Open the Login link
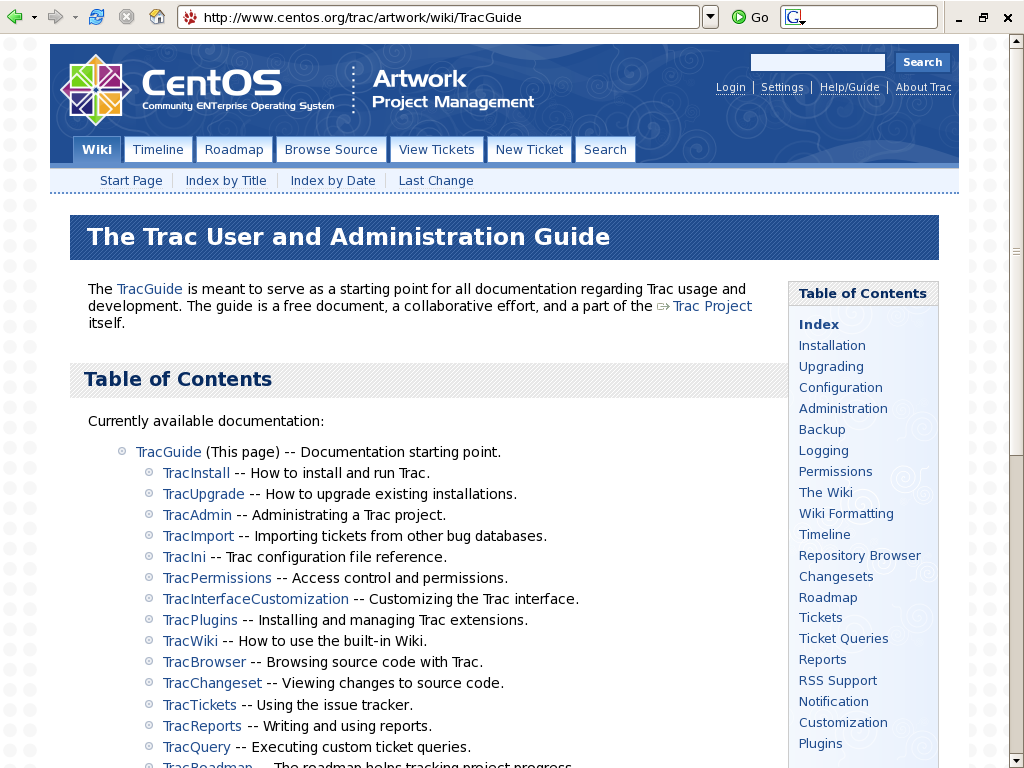Screen dimensions: 1024x768 730,87
